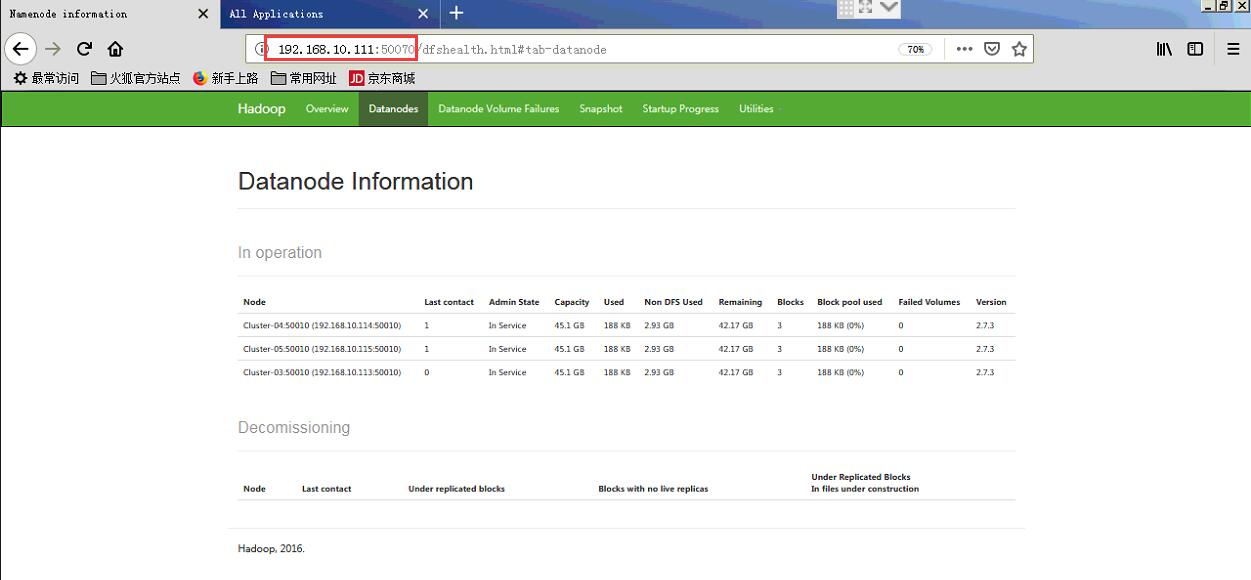
Task: Click the Node column header in operation table
Action: (254, 302)
